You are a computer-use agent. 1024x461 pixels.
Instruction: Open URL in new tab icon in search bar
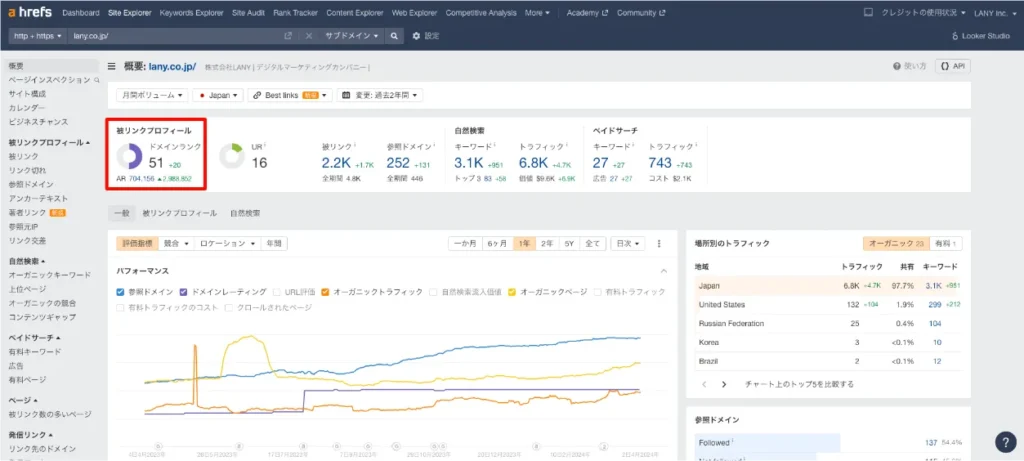[x=288, y=36]
